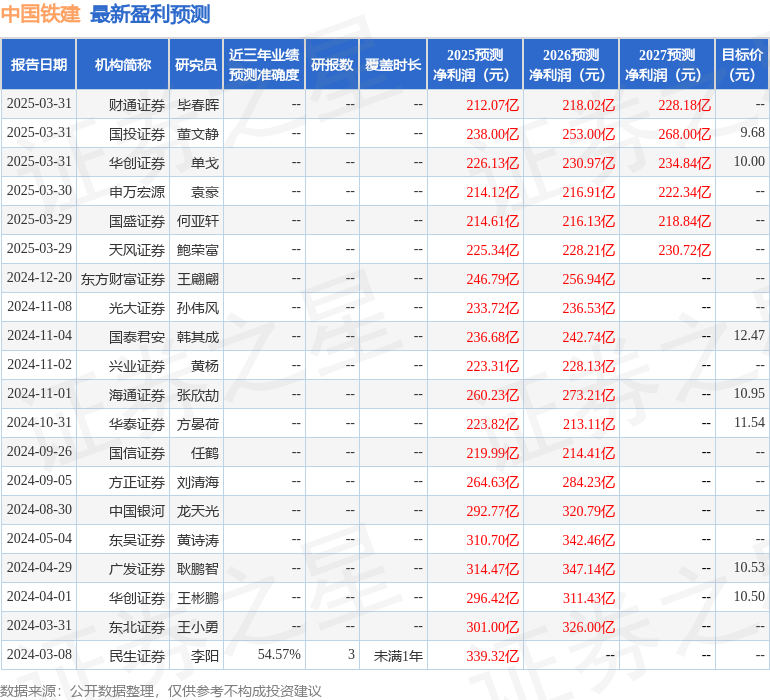Click the 326.00亿 profit forecast
Image resolution: width=770 pixels, height=700 pixels.
(x=588, y=626)
